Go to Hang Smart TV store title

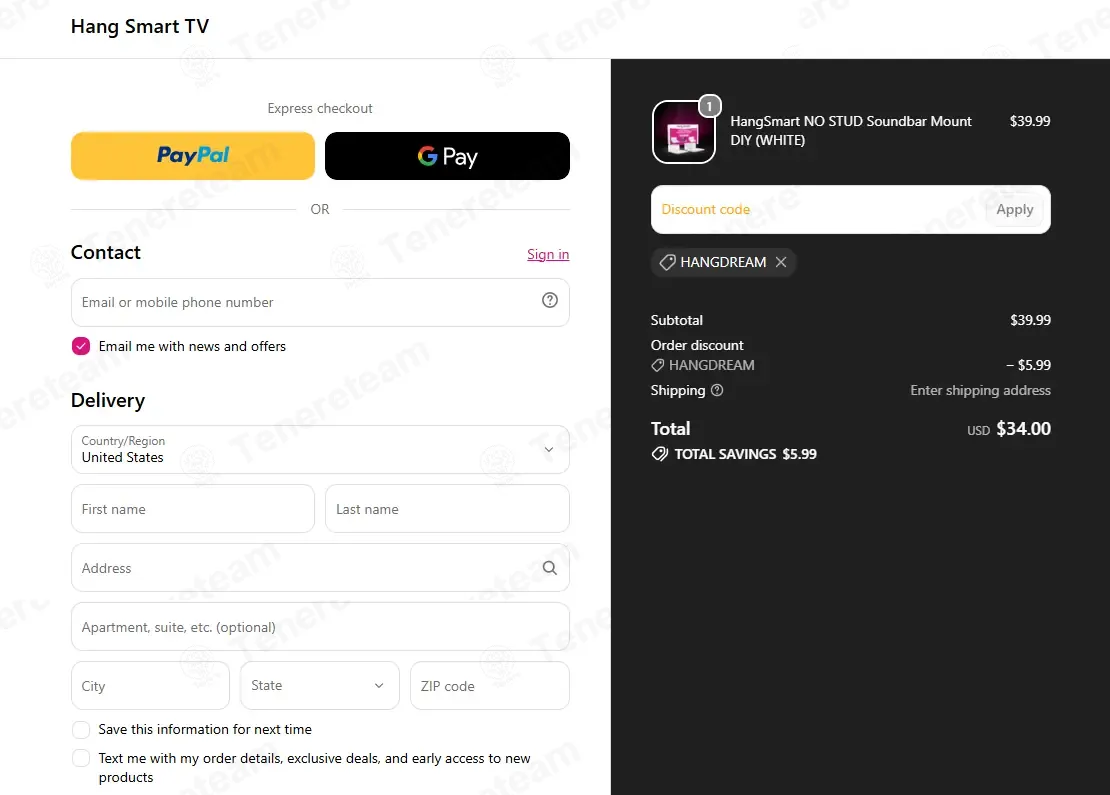pyautogui.click(x=140, y=26)
